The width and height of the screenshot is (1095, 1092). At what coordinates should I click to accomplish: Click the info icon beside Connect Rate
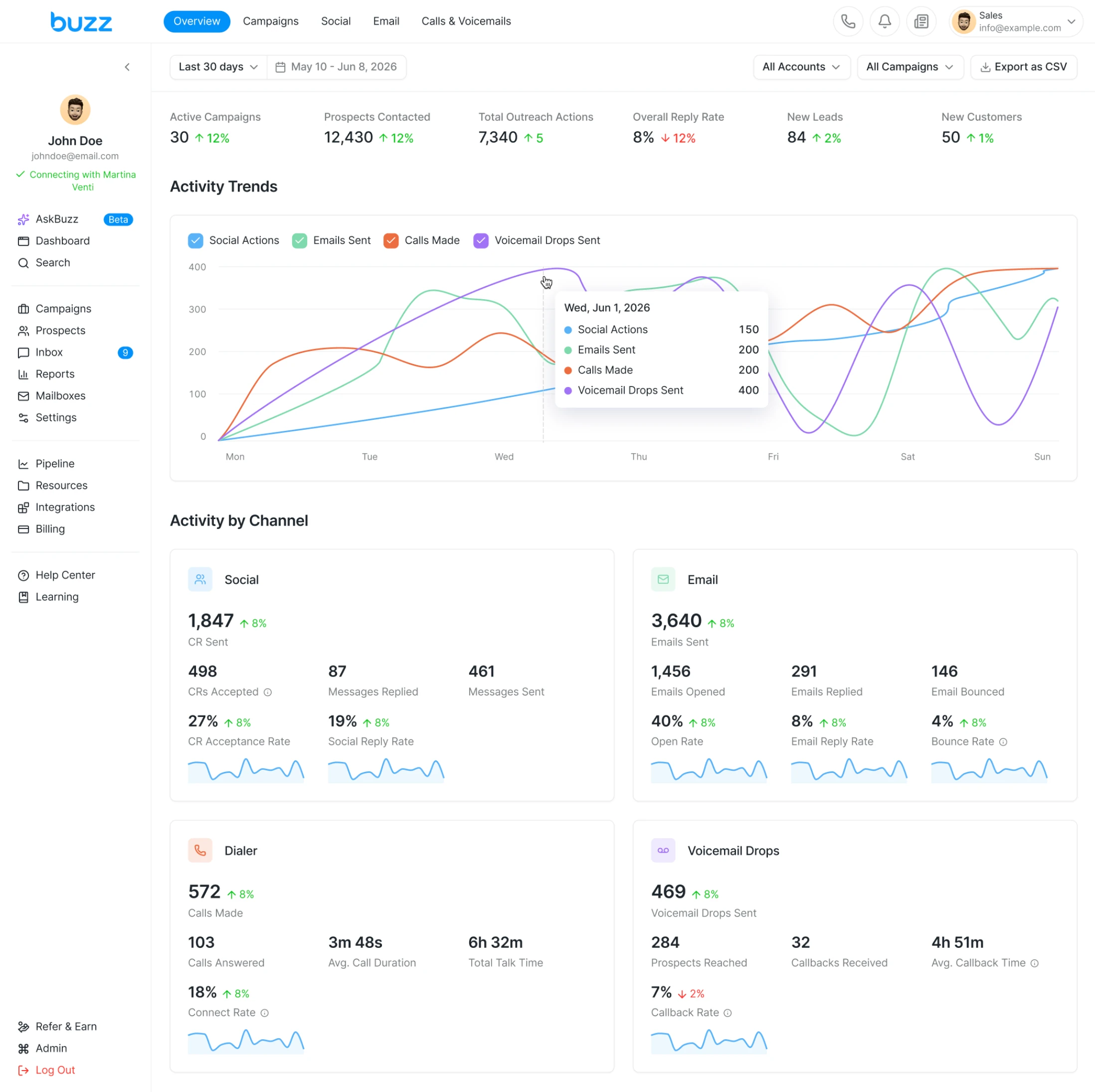click(265, 1013)
